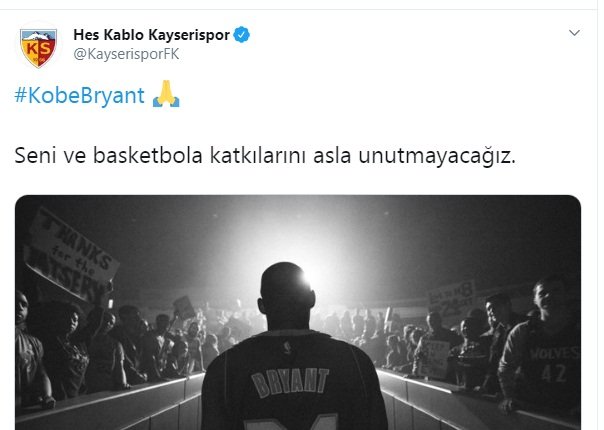
Task: Open the black-and-white Kobe Bryant photo
Action: tap(298, 312)
